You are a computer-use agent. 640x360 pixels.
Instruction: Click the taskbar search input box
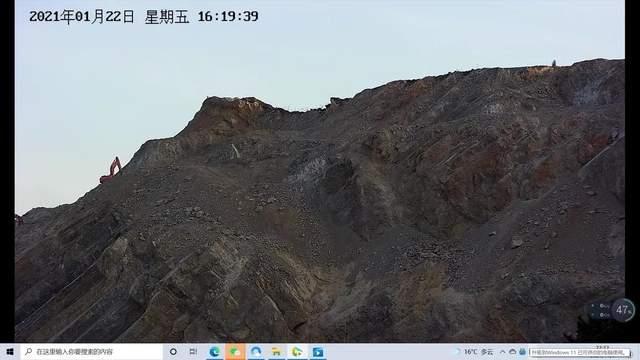click(x=91, y=351)
